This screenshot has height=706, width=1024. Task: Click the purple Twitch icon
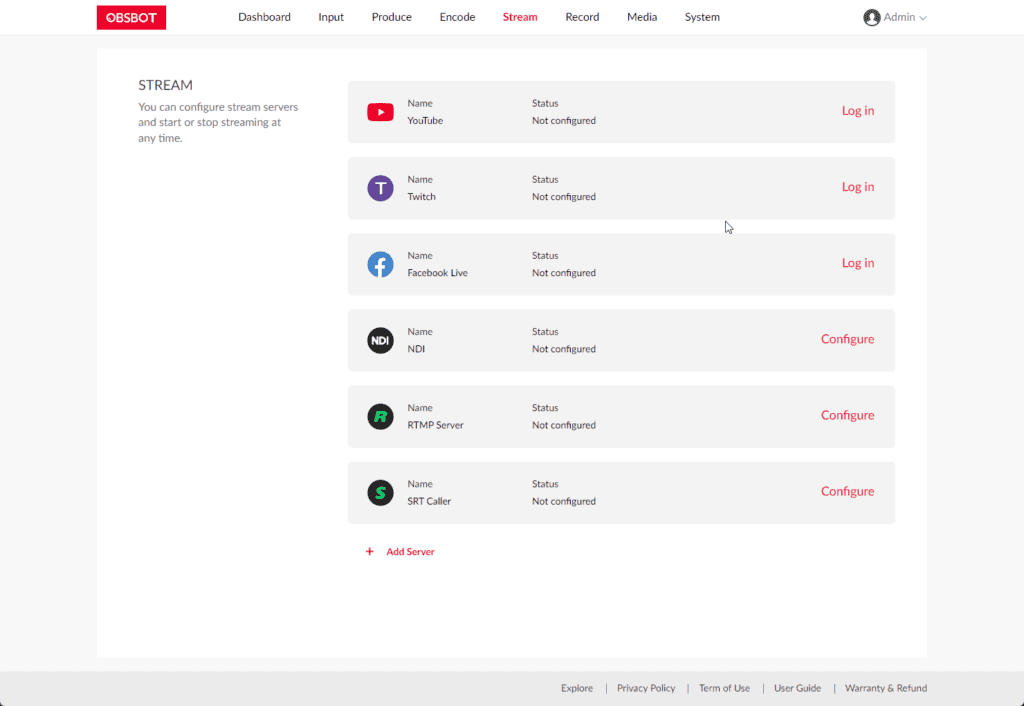380,188
